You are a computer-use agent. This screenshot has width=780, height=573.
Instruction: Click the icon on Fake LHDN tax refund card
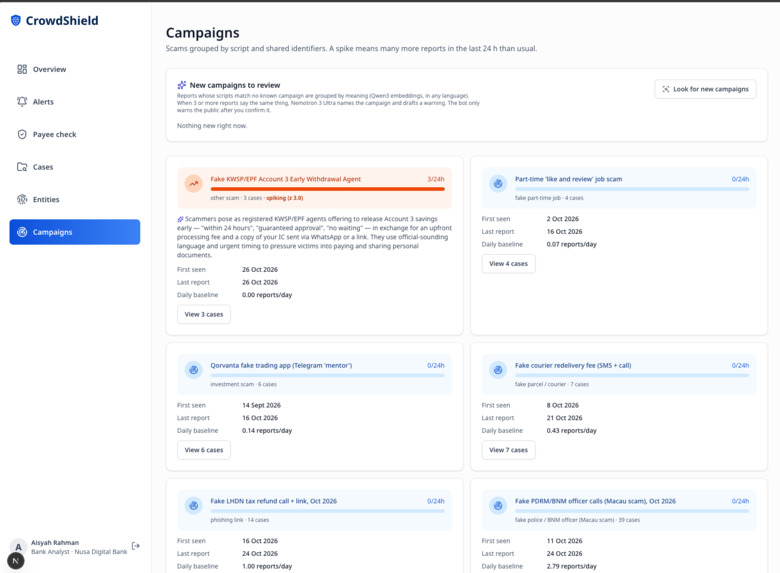click(194, 505)
